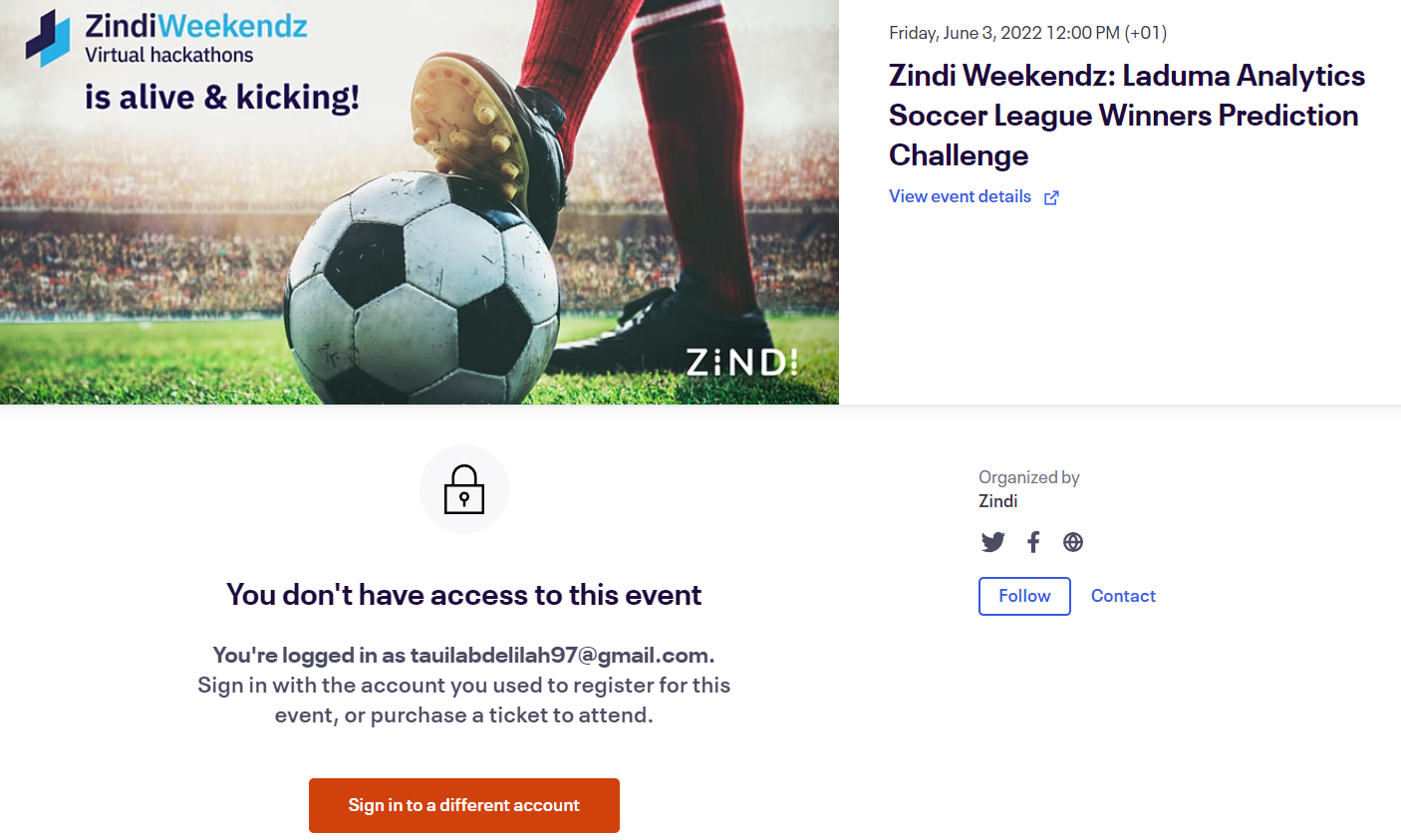Click the padlock icon above the heading
Image resolution: width=1401 pixels, height=840 pixels.
tap(464, 489)
